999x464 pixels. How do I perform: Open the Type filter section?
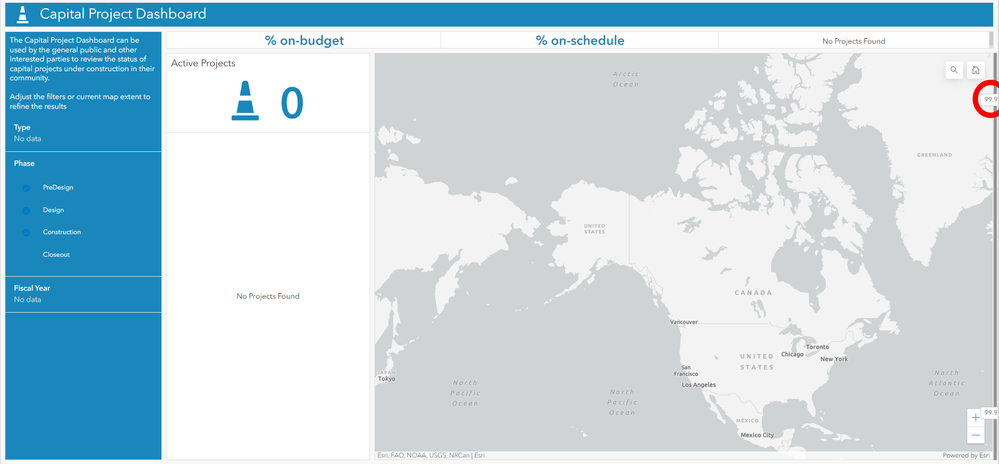point(83,133)
